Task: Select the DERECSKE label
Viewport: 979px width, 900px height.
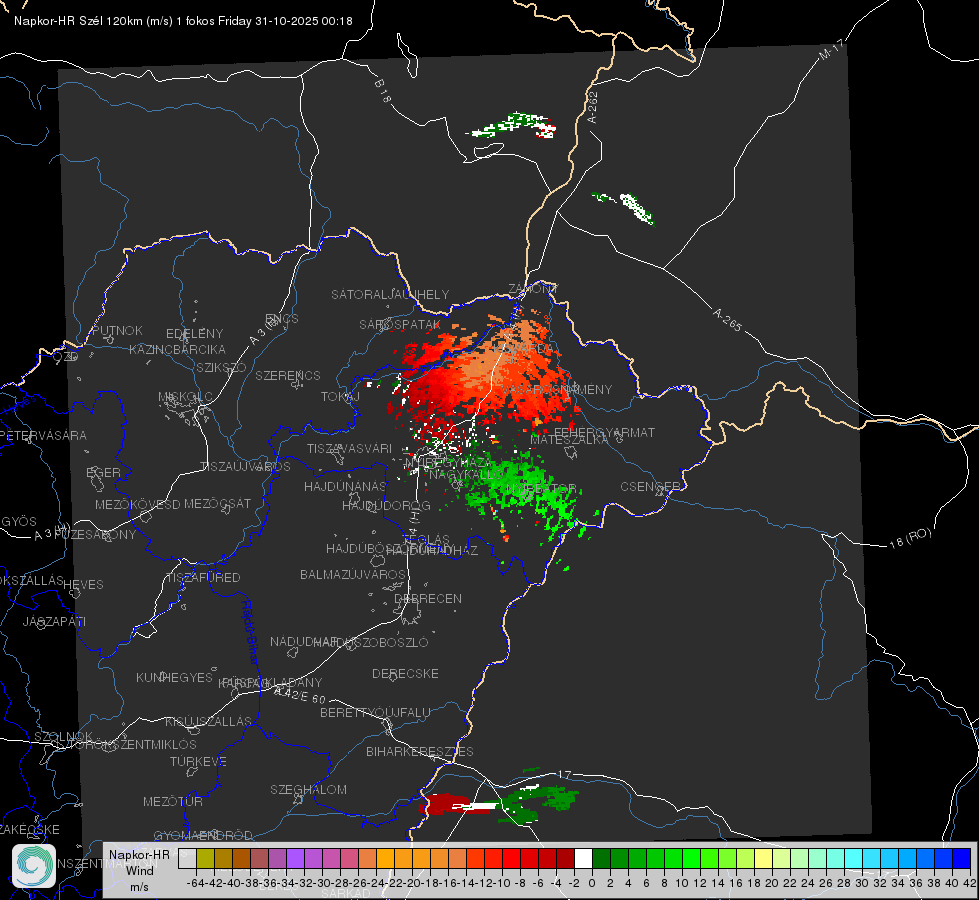Action: 405,673
